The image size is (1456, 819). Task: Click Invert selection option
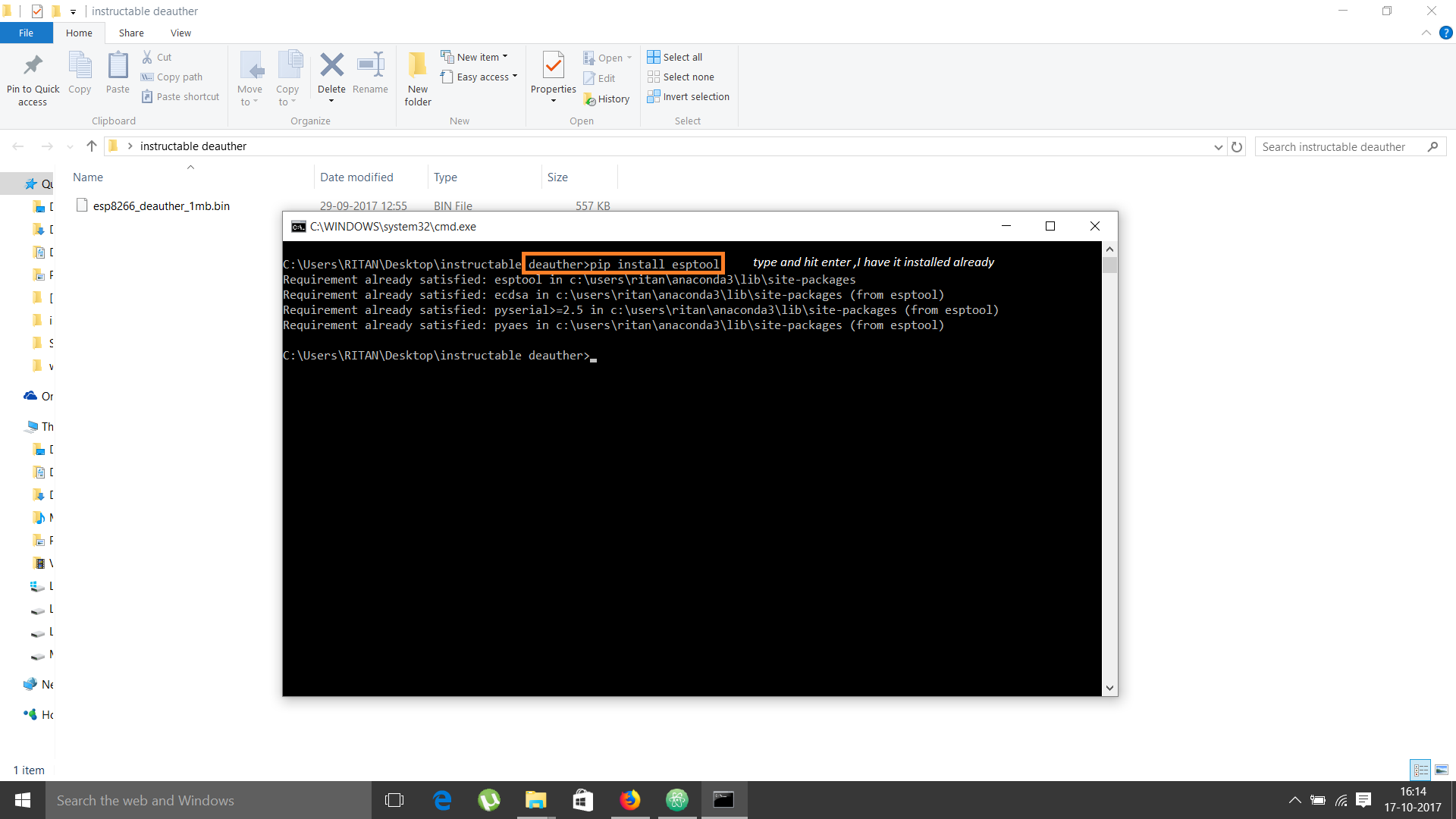[x=688, y=97]
